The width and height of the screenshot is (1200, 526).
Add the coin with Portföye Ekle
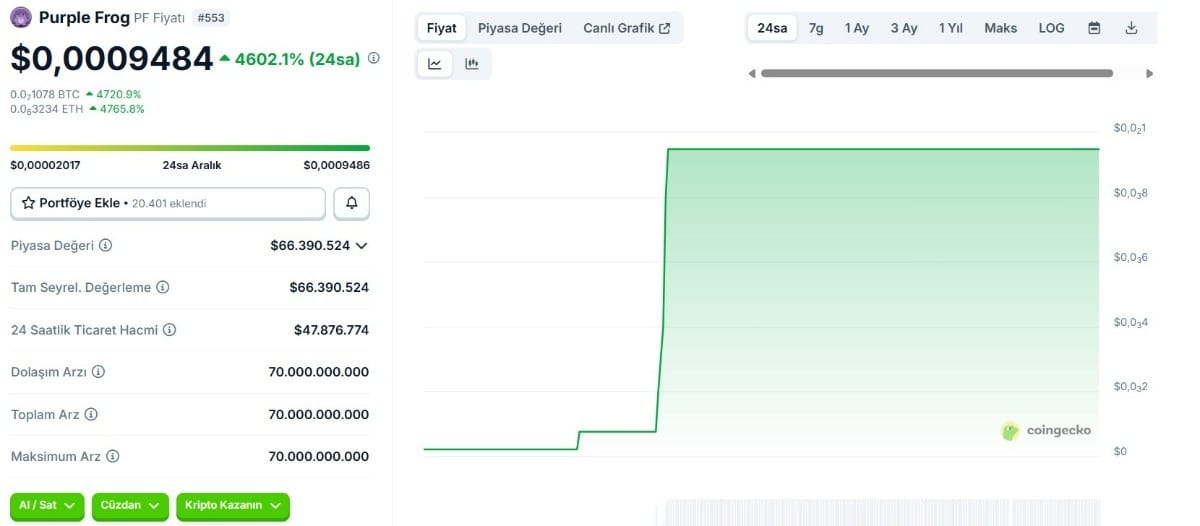click(x=168, y=203)
